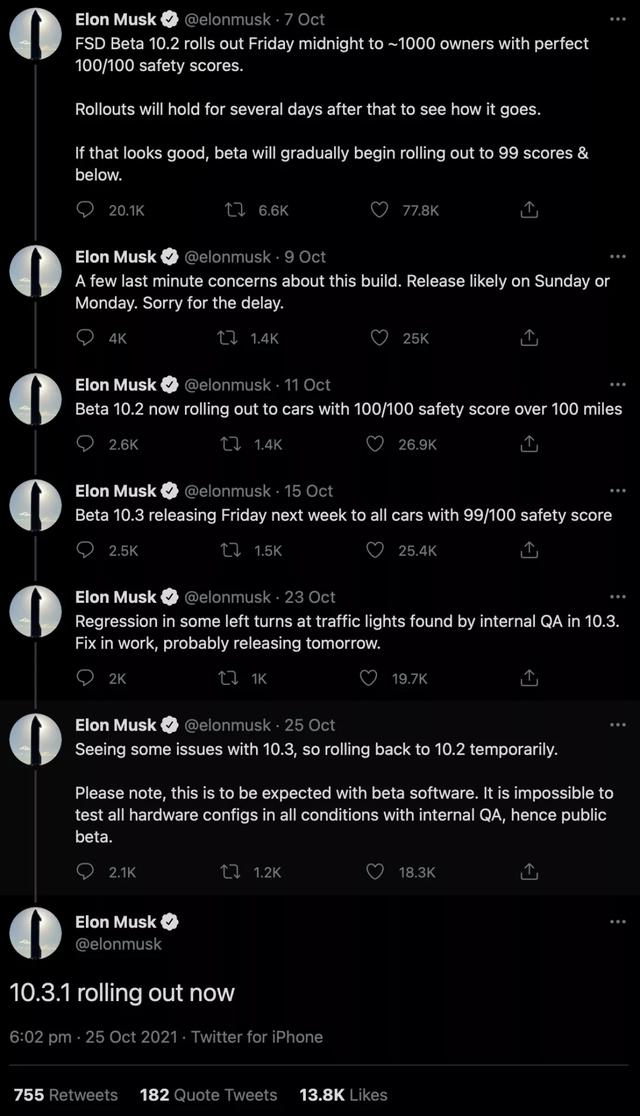Show the 13.8K Likes list
The height and width of the screenshot is (1116, 640).
click(343, 1094)
